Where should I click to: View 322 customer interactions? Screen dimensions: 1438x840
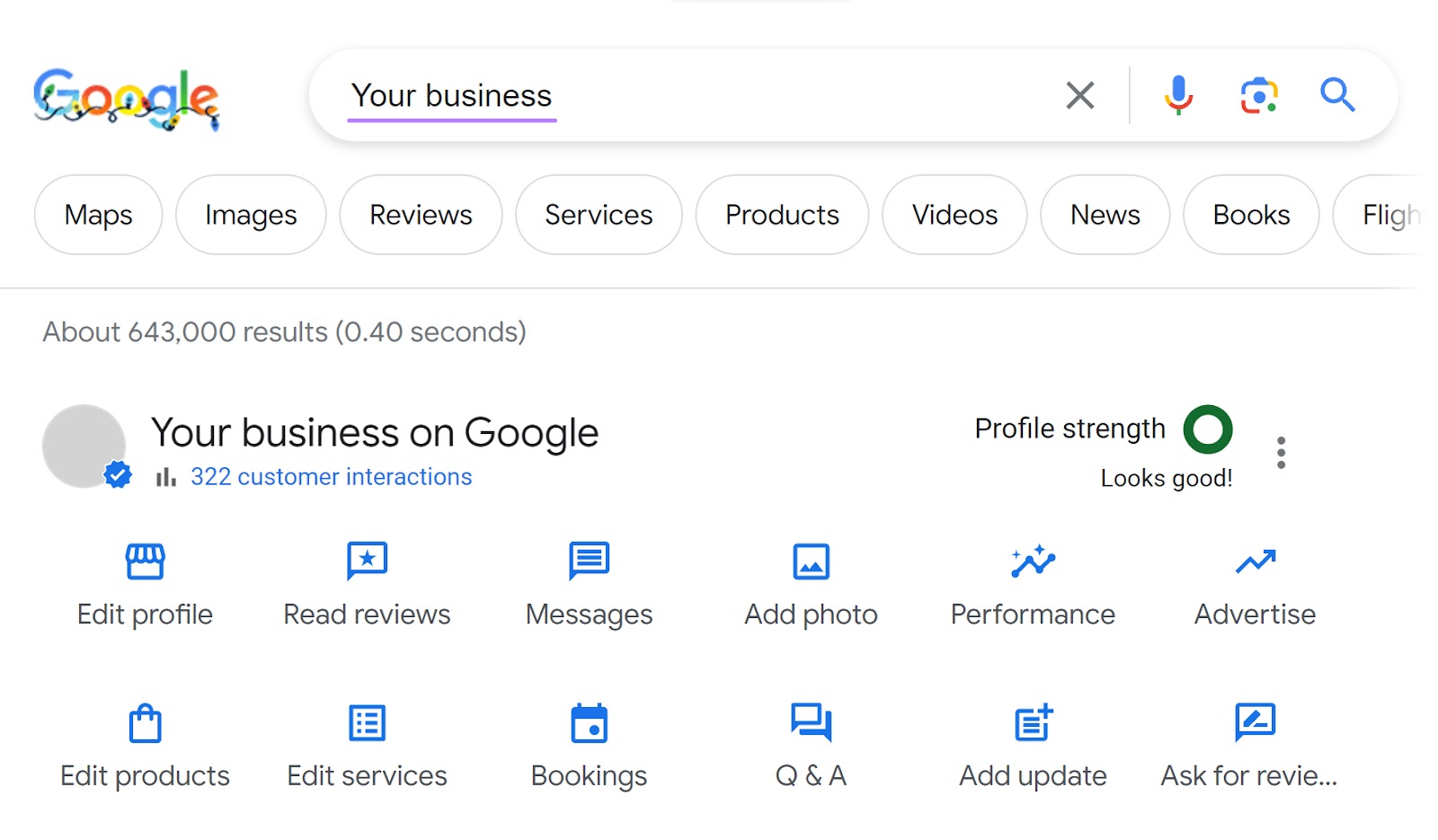[x=331, y=477]
